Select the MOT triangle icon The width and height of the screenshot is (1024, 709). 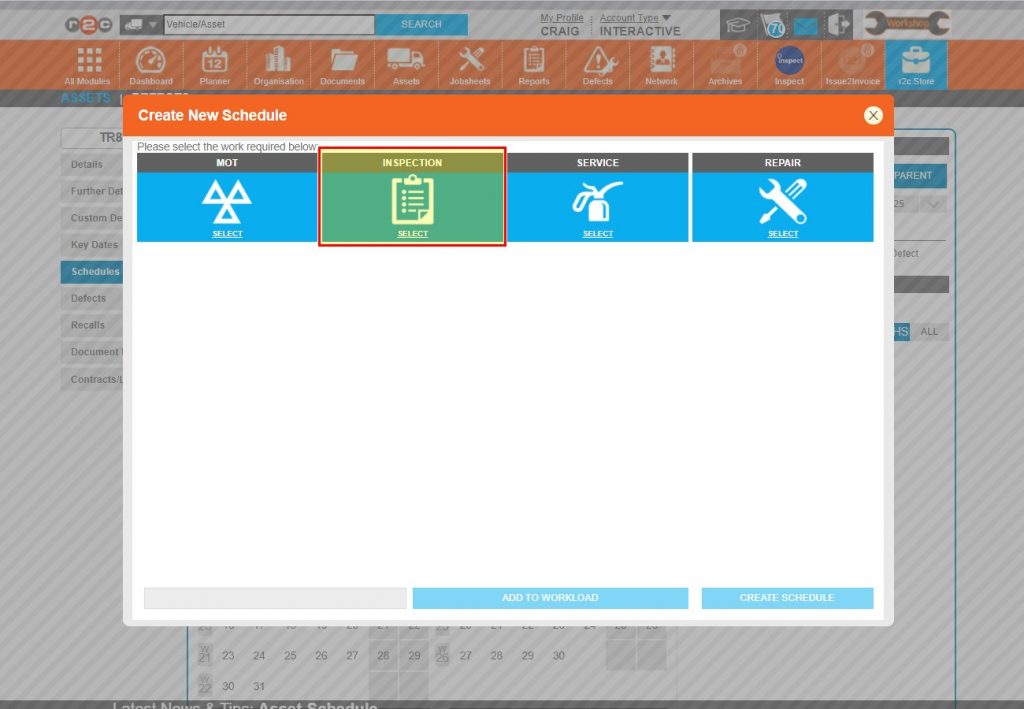point(227,202)
